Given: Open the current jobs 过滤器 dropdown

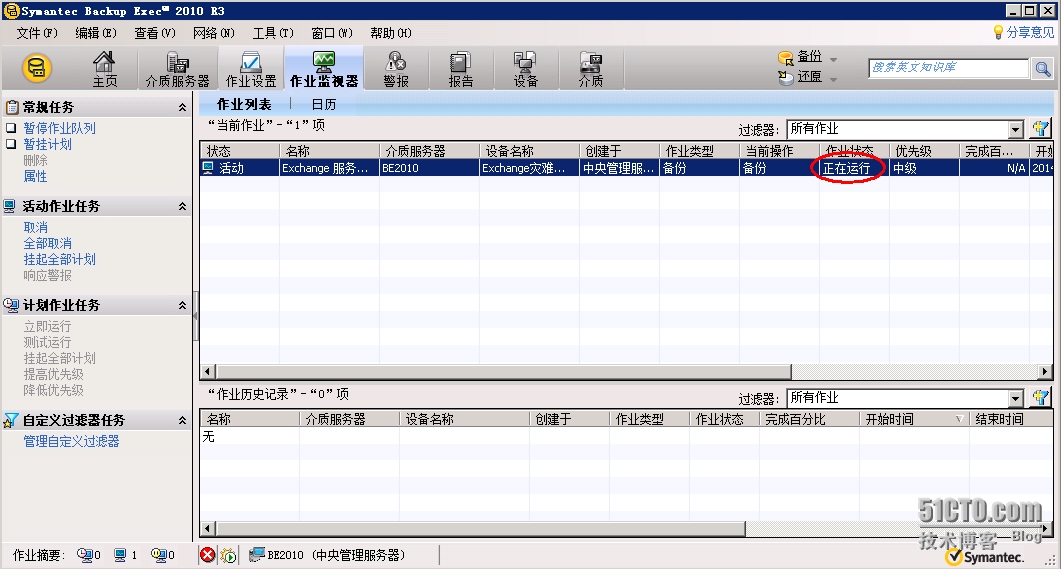Looking at the screenshot, I should [1016, 129].
